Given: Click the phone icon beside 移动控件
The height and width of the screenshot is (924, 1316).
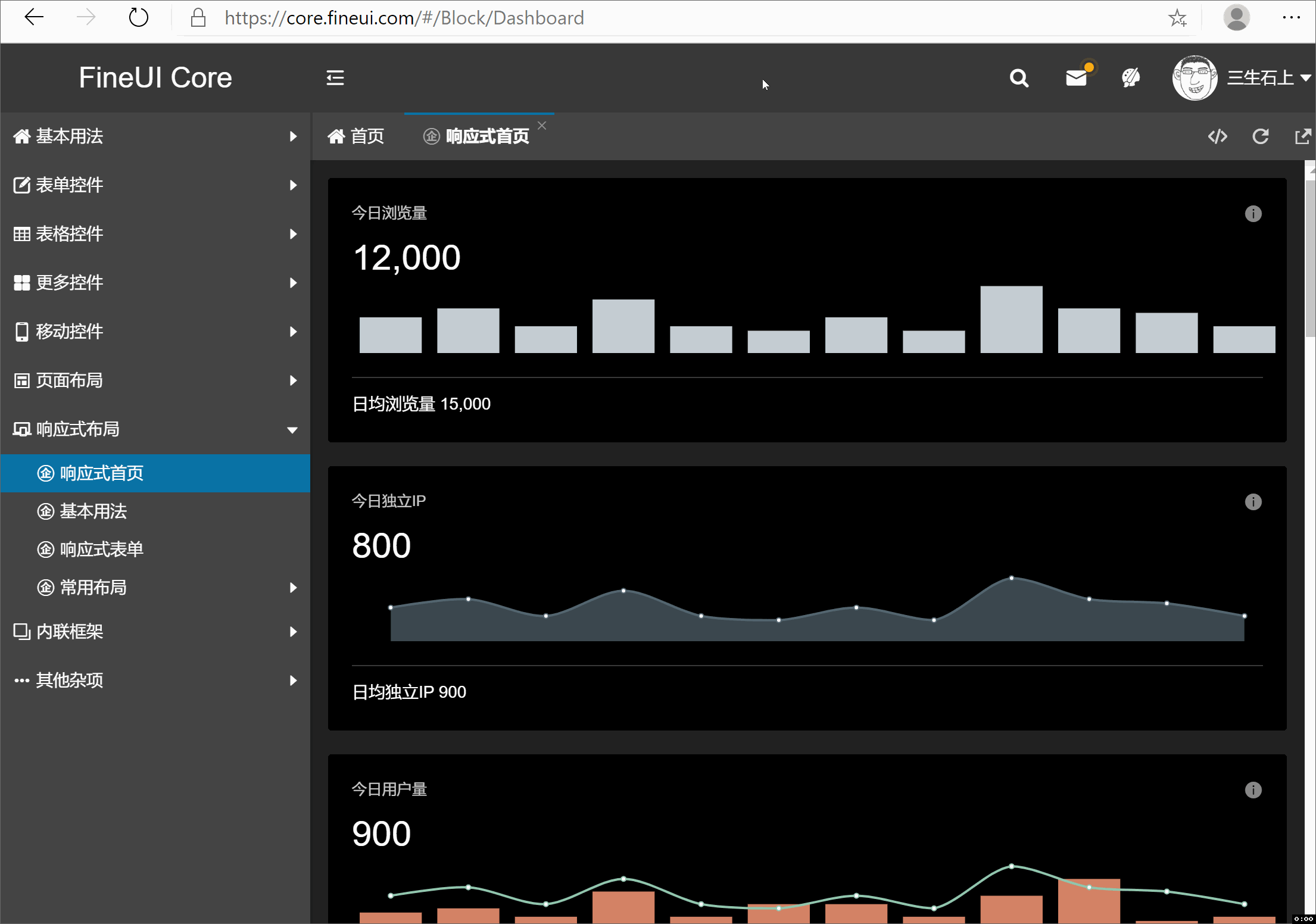Looking at the screenshot, I should tap(22, 332).
